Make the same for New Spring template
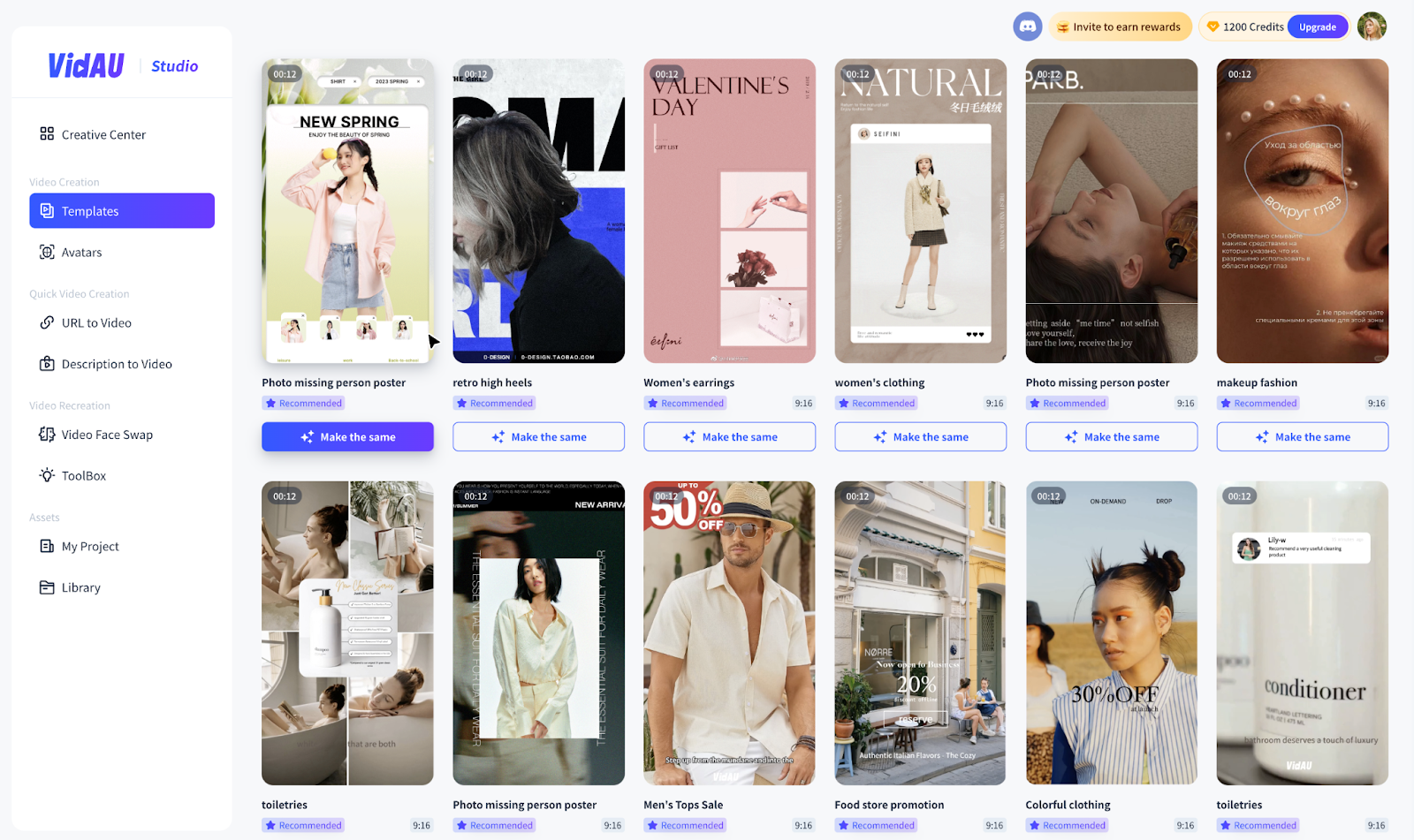The image size is (1414, 840). (347, 436)
